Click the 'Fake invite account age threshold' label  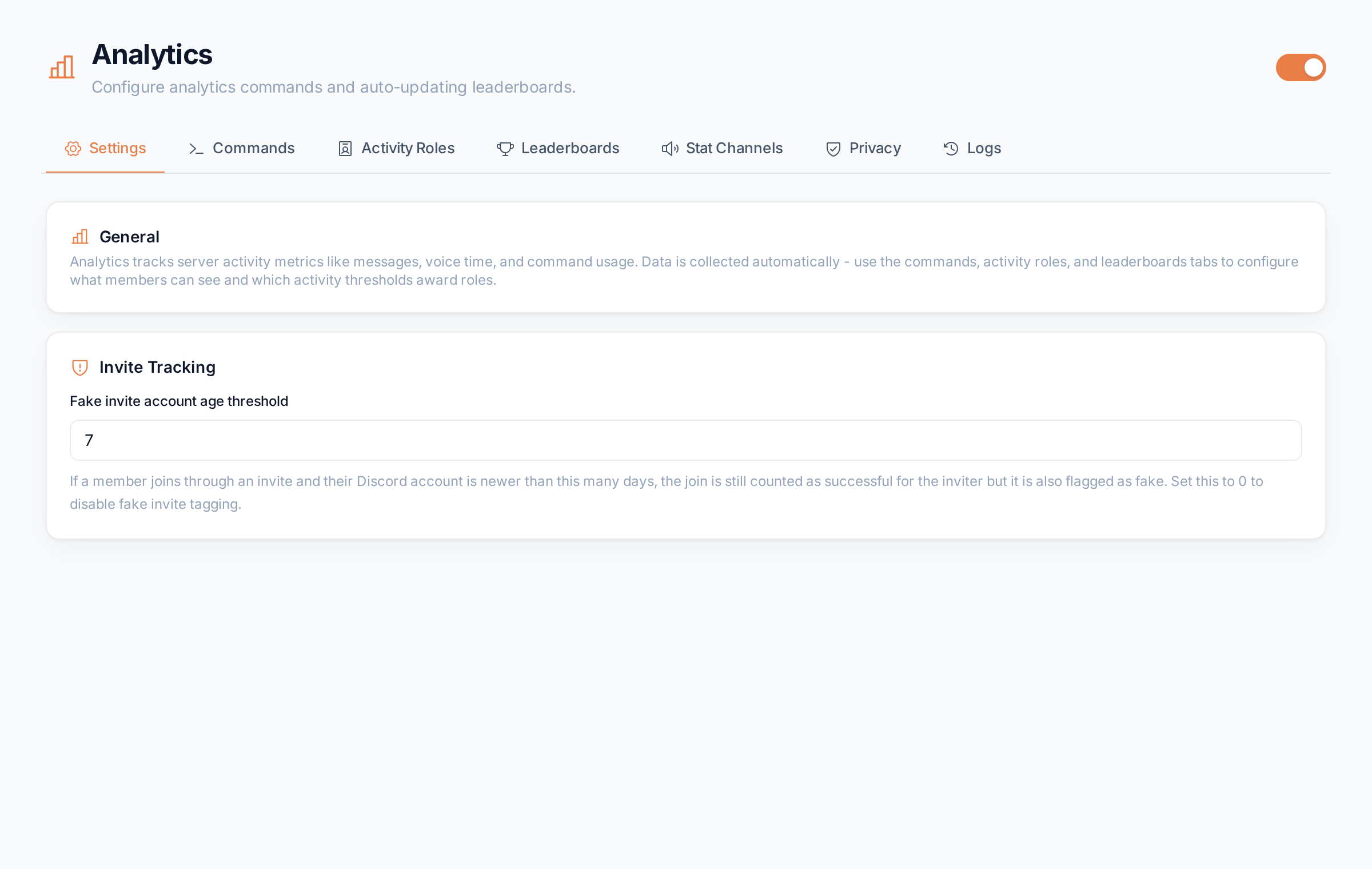179,401
